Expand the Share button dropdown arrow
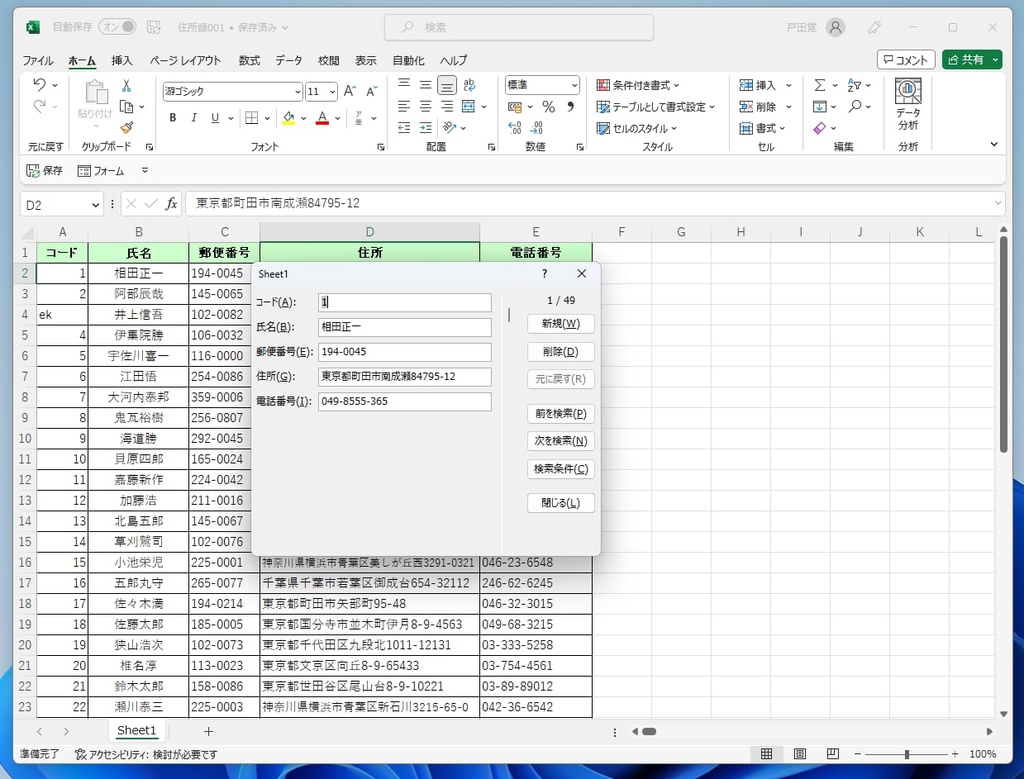 pos(995,60)
